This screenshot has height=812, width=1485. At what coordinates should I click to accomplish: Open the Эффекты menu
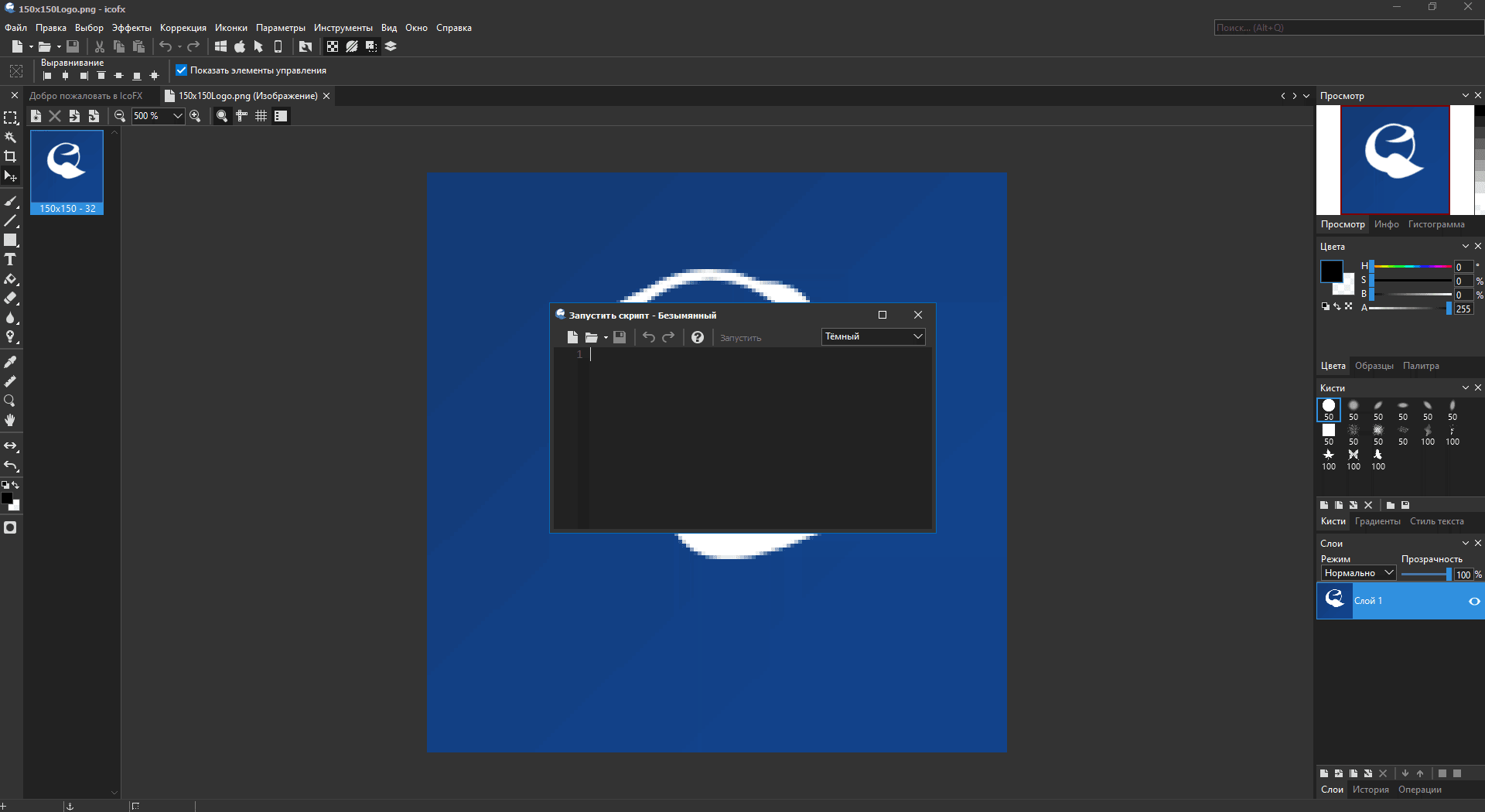[131, 28]
